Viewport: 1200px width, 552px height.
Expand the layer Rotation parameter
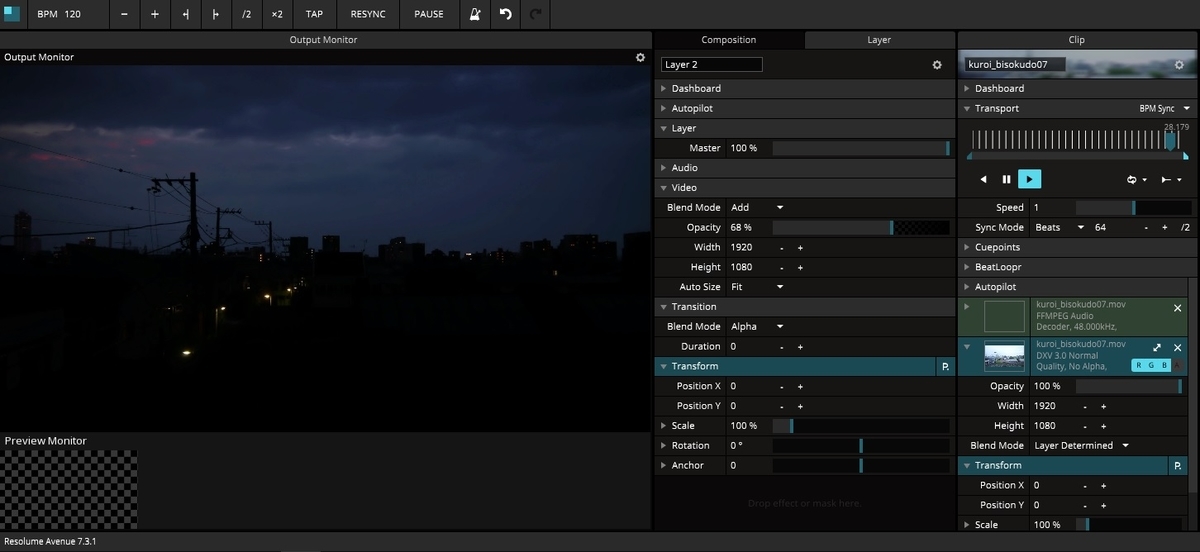663,446
